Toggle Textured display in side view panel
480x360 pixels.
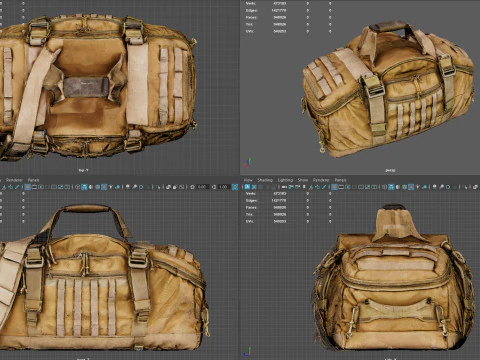(x=411, y=187)
